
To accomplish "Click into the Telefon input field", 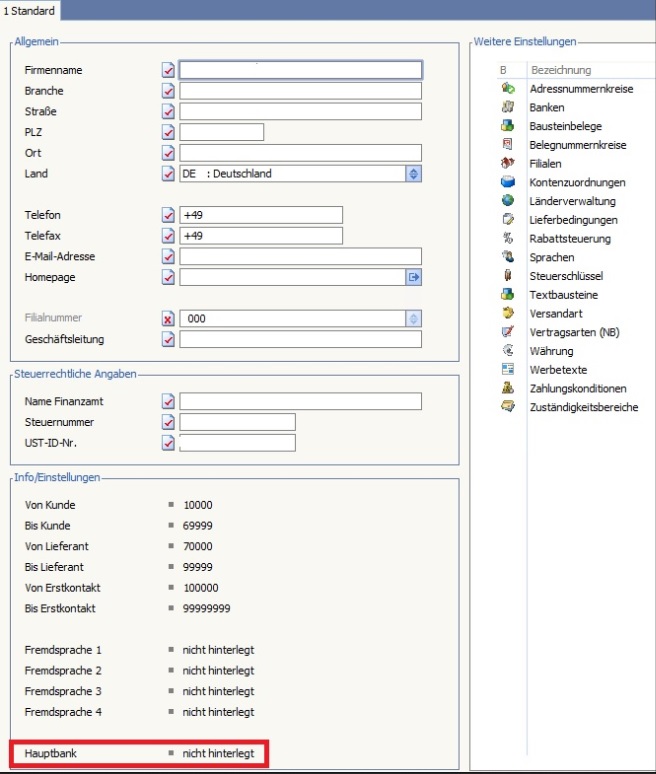I will coord(261,215).
